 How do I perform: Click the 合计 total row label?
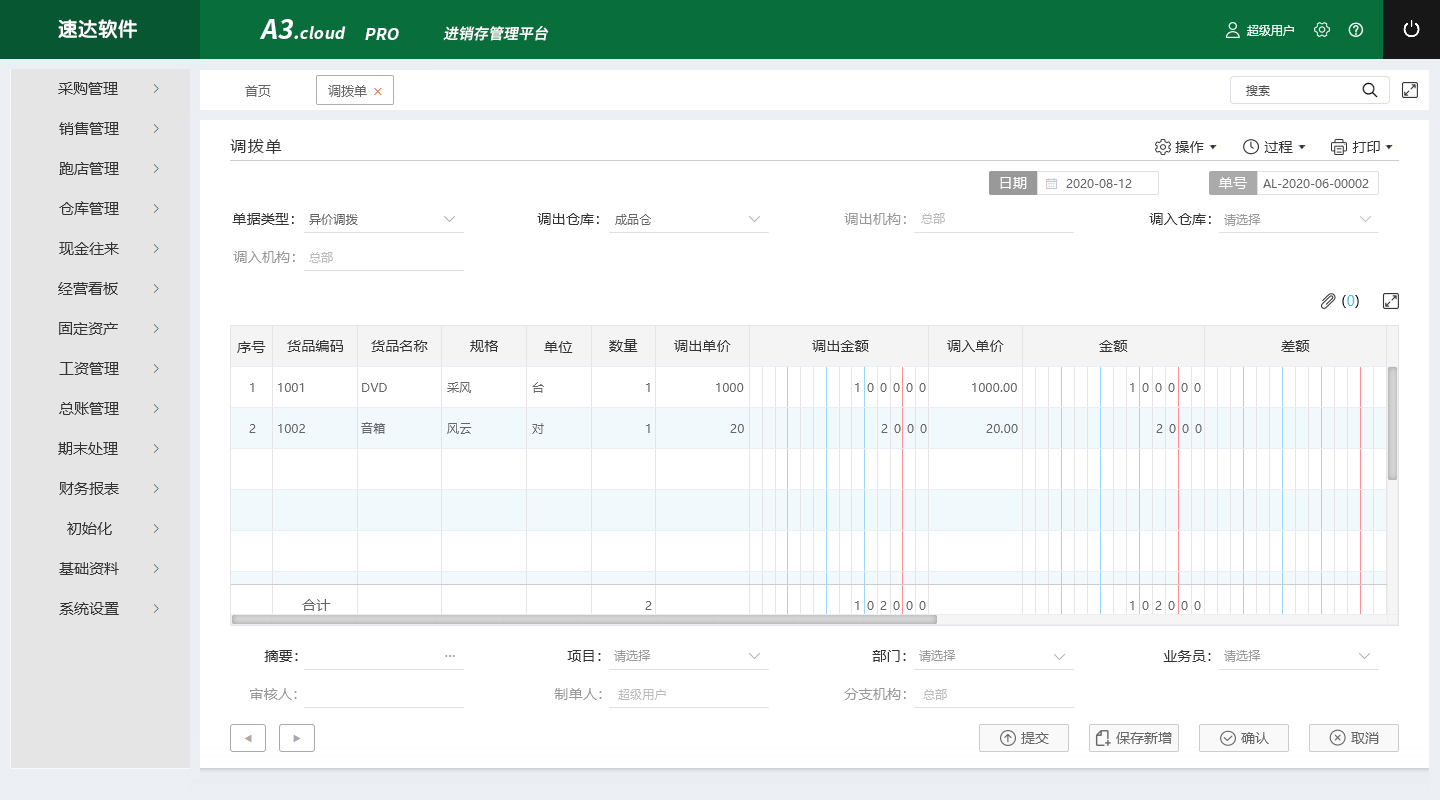(x=316, y=605)
